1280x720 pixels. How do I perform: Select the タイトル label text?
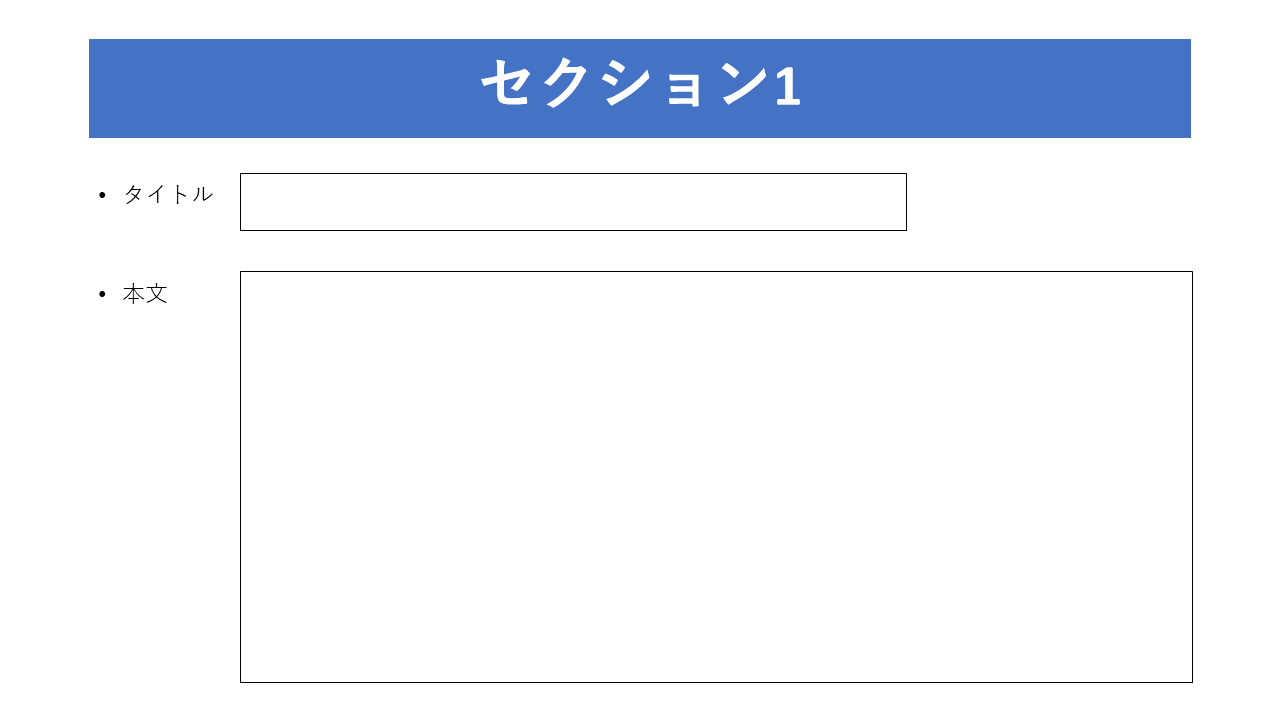(x=168, y=194)
